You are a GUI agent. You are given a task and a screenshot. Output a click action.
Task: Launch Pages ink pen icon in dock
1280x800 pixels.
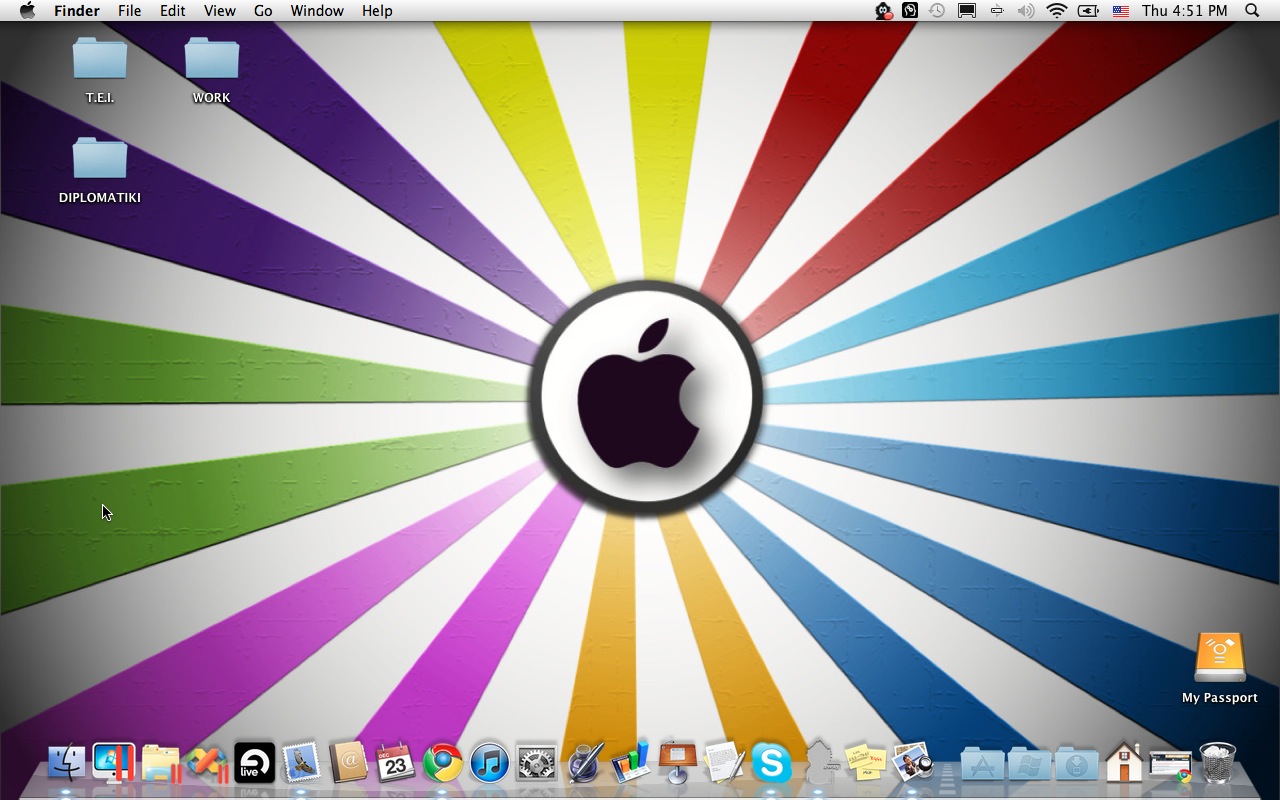[x=584, y=764]
